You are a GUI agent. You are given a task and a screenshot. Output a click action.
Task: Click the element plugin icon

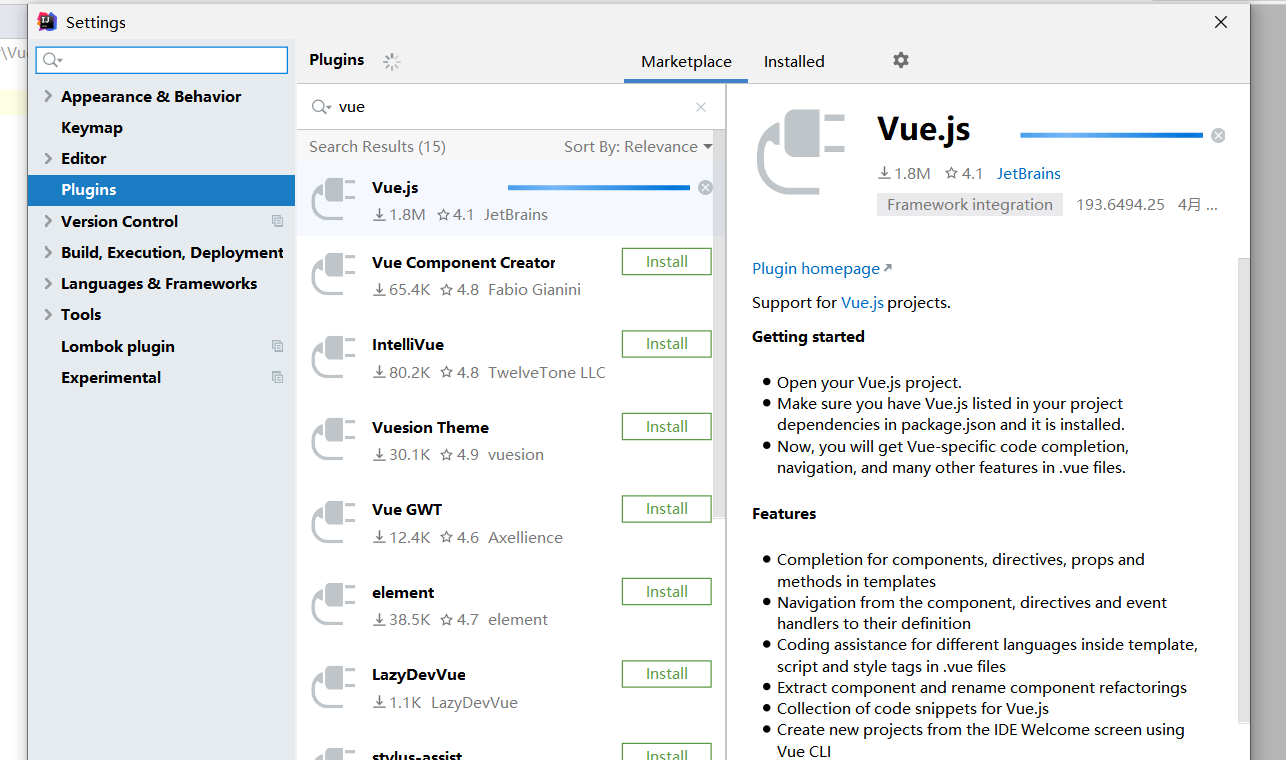334,604
